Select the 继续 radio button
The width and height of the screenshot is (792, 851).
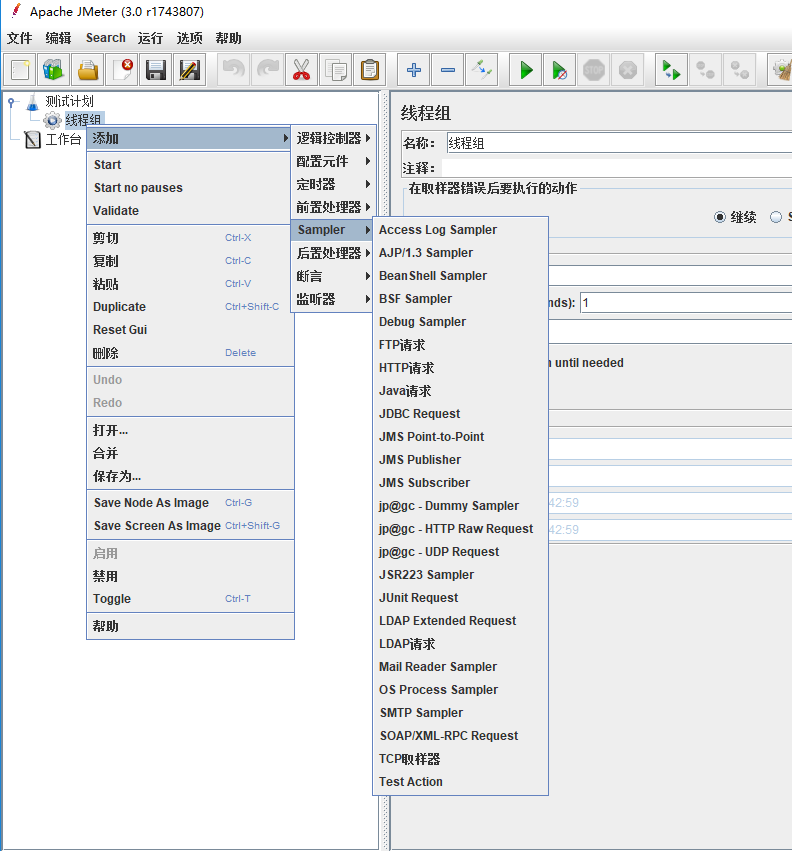point(720,217)
